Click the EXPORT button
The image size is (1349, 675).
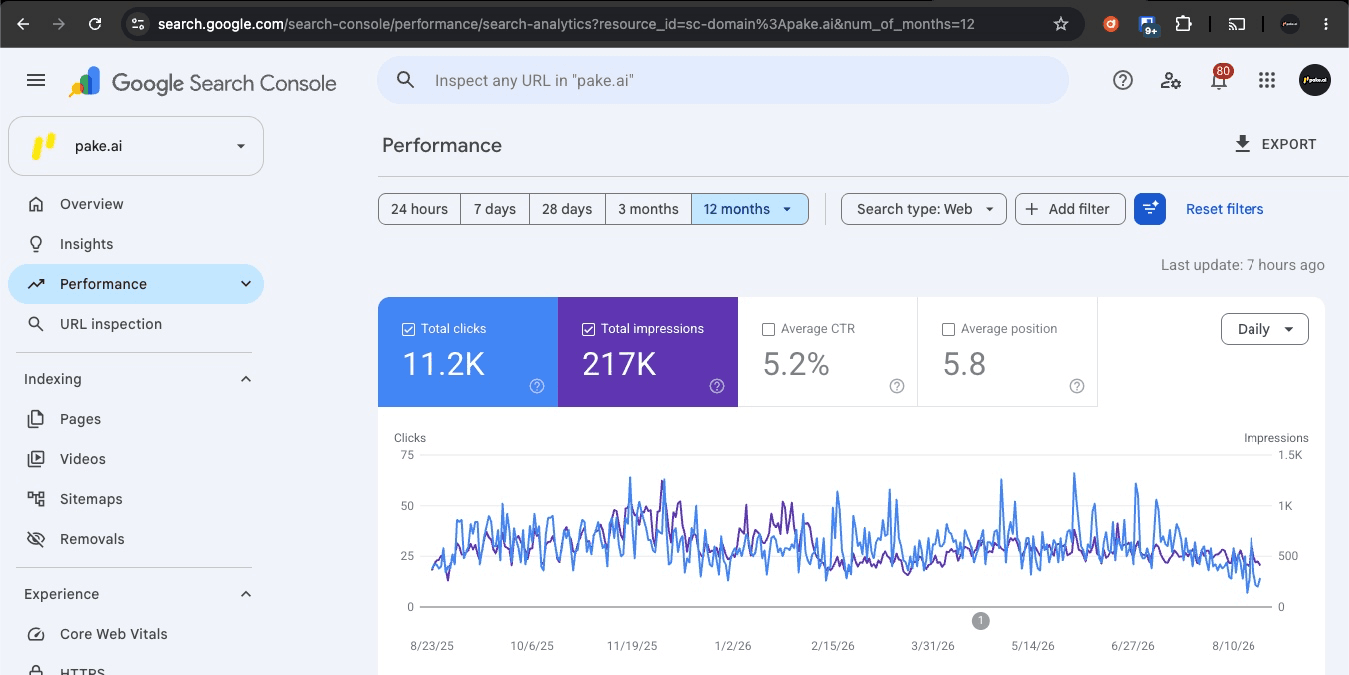tap(1275, 144)
